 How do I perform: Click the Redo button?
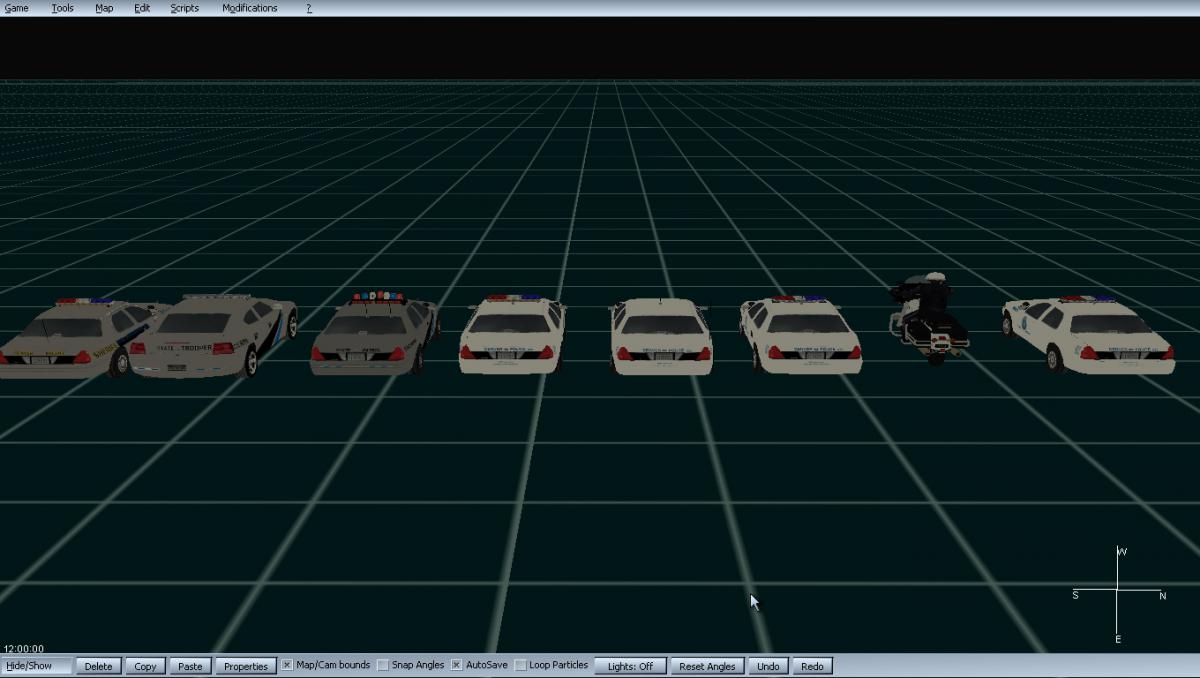tap(812, 666)
